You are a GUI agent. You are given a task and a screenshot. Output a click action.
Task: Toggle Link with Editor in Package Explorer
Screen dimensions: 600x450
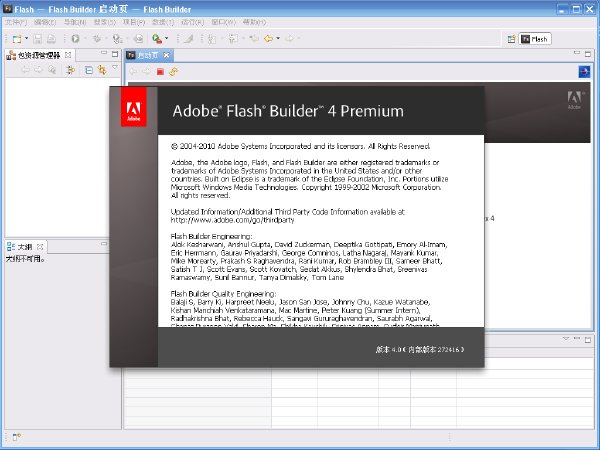[x=102, y=70]
